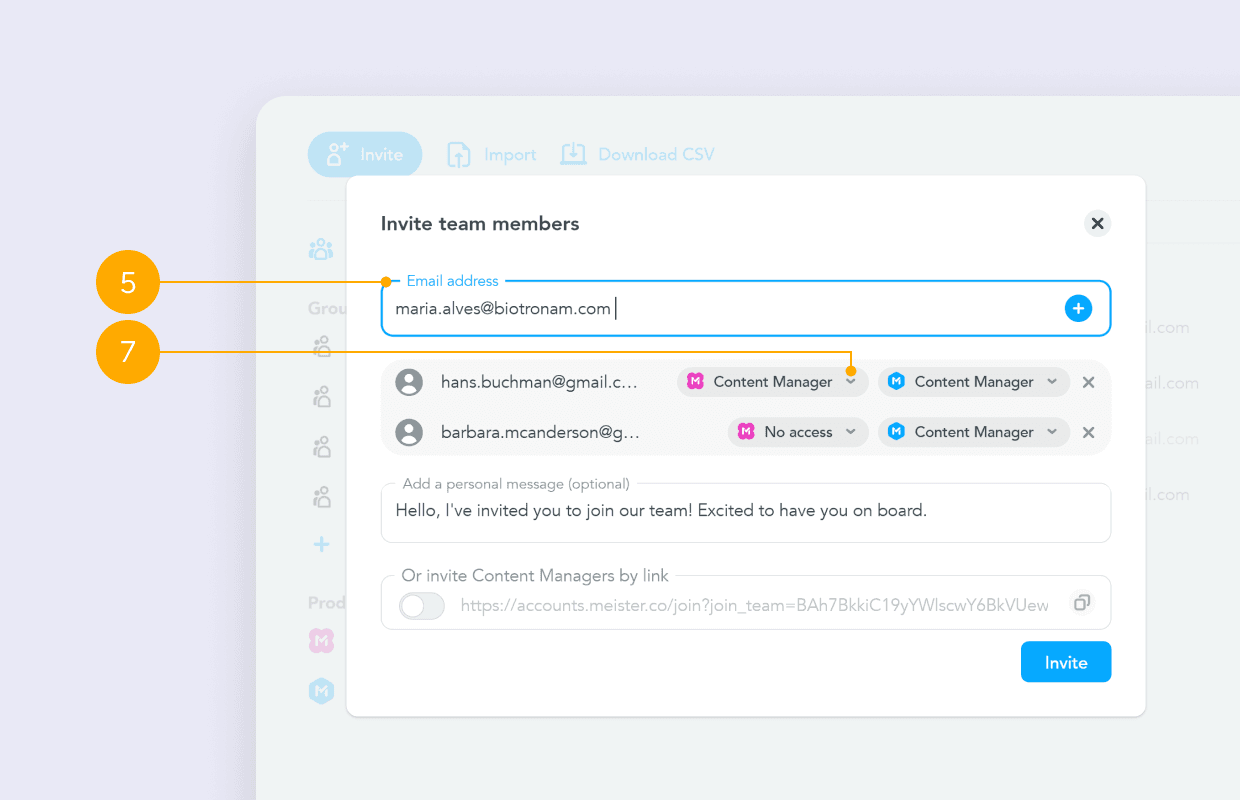Open barbara's MeisterTask Content Manager dropdown
Viewport: 1240px width, 800px height.
pyautogui.click(x=973, y=432)
